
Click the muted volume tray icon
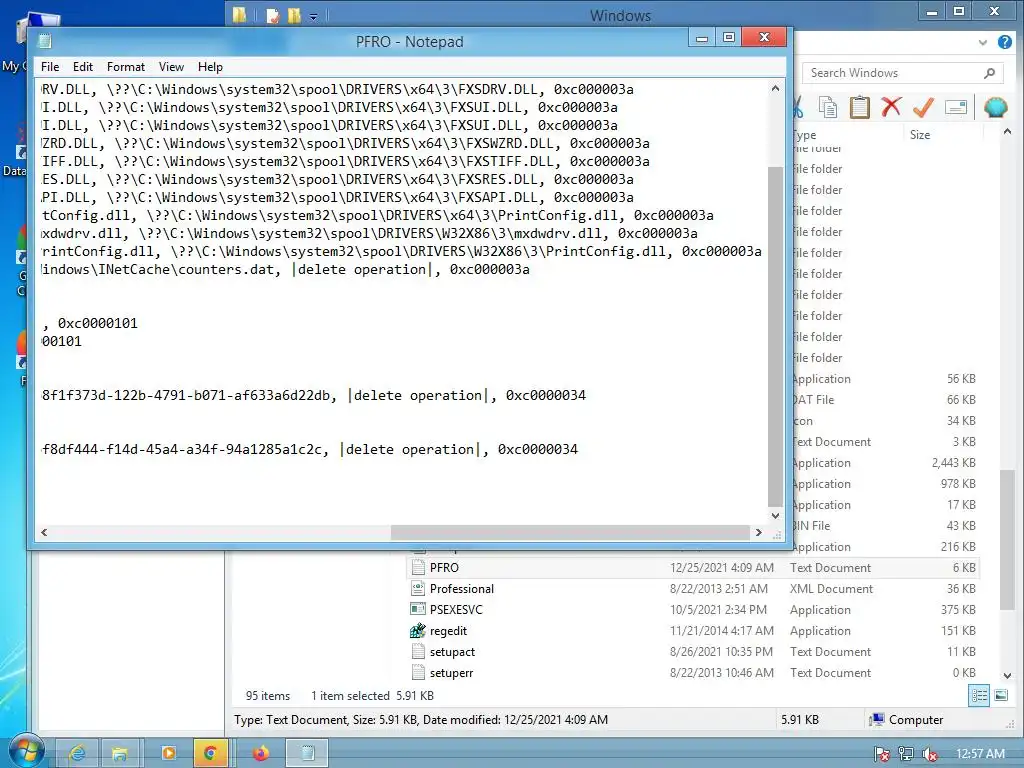(x=930, y=754)
